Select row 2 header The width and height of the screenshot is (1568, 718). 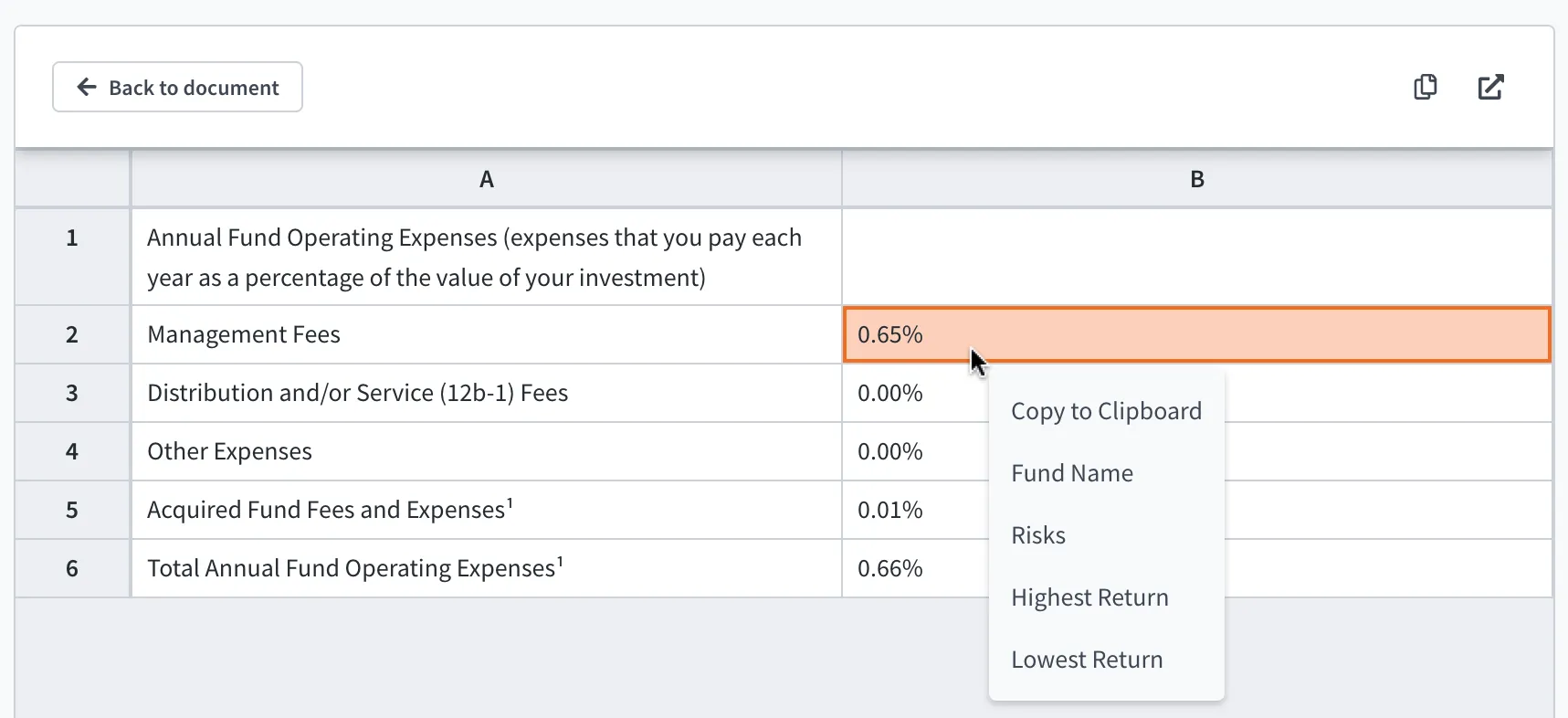pyautogui.click(x=72, y=334)
